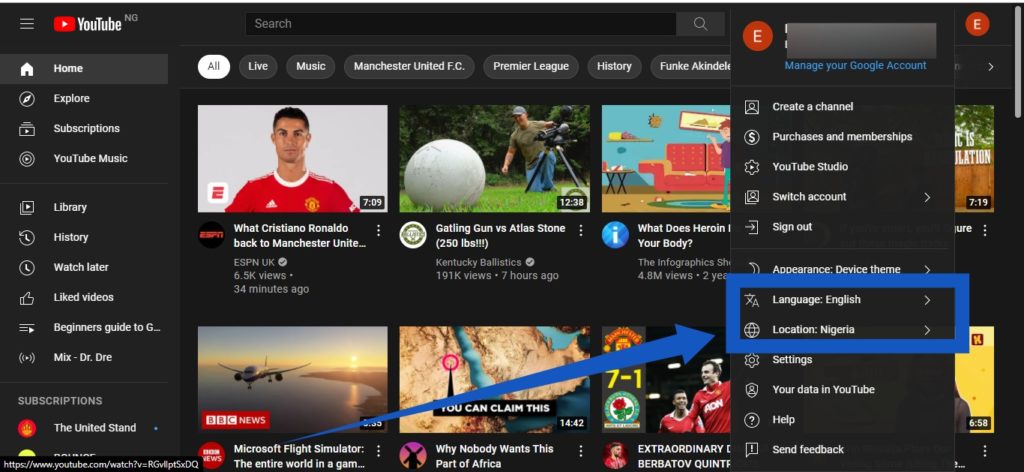
Task: Open YouTube Studio from the account menu
Action: [842, 167]
